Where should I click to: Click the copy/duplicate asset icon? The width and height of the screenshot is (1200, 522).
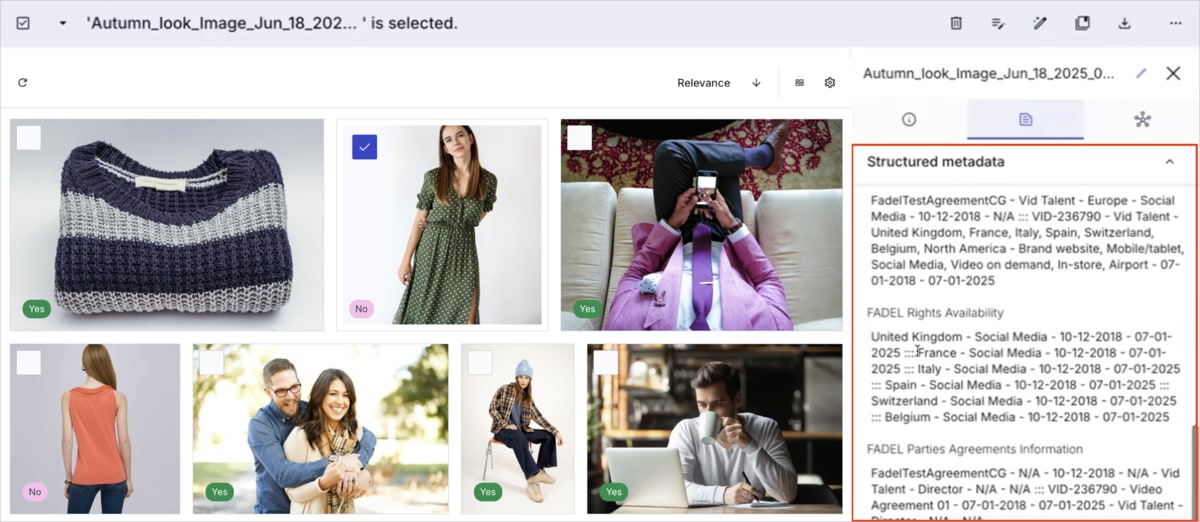[x=1082, y=23]
